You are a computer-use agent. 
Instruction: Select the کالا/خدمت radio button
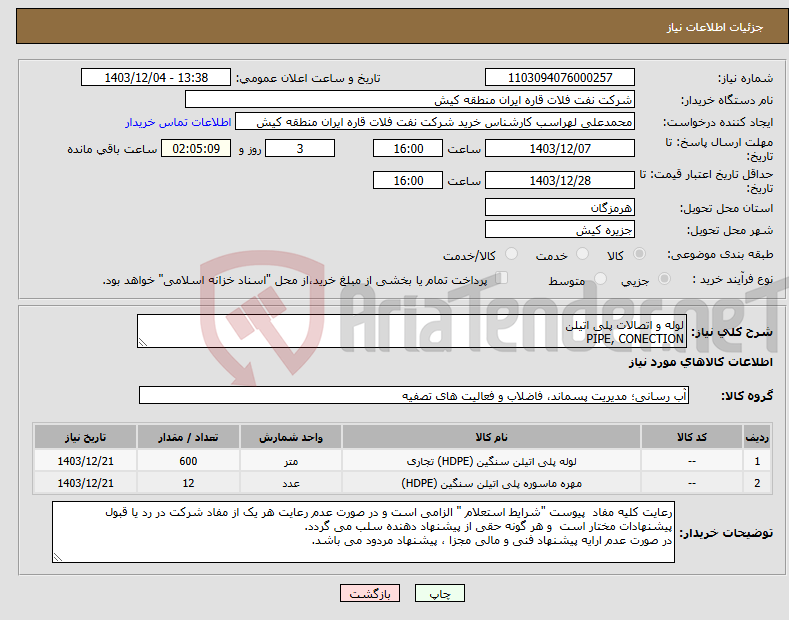(x=511, y=254)
